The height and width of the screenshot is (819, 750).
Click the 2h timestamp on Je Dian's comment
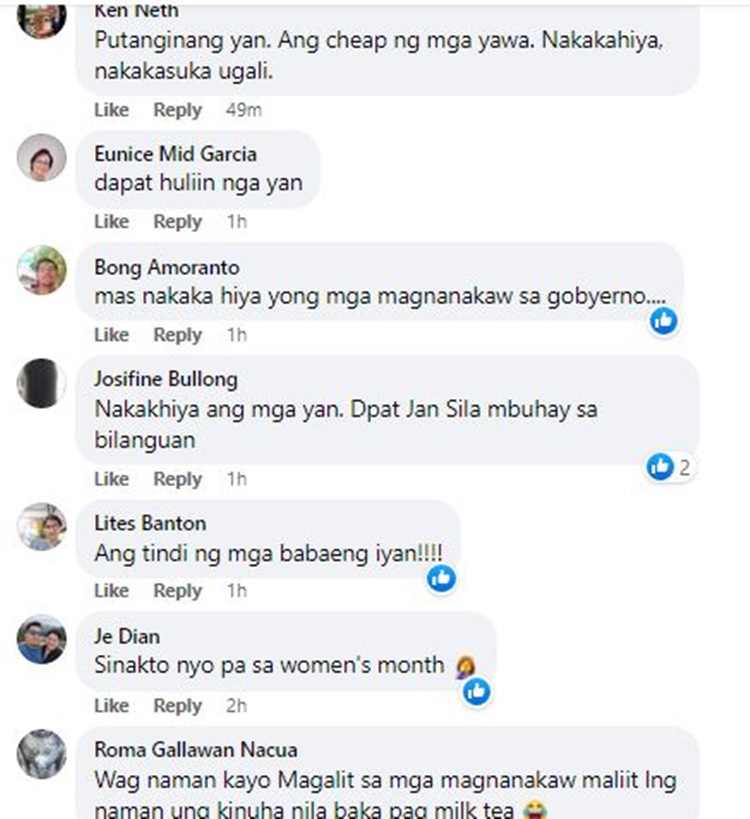[236, 706]
